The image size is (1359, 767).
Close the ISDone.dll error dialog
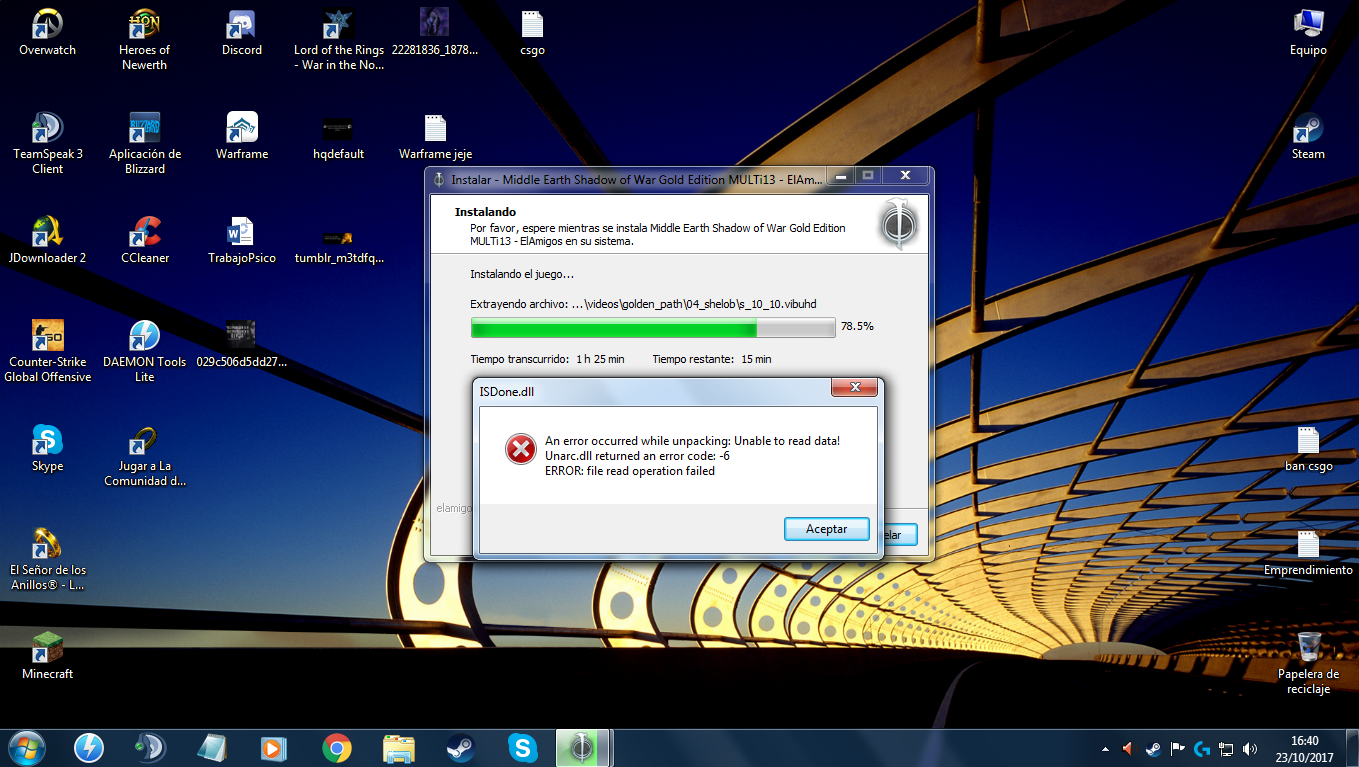(854, 388)
